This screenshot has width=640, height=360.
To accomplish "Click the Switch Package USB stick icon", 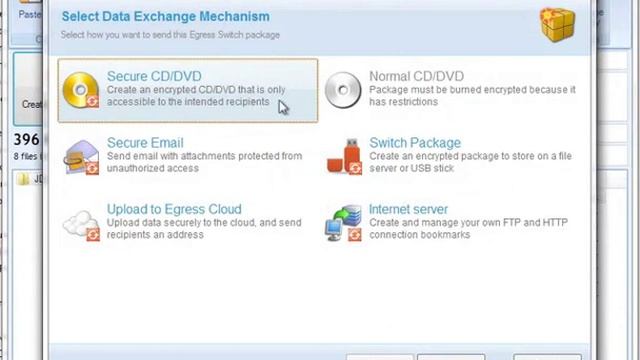I will (x=344, y=156).
